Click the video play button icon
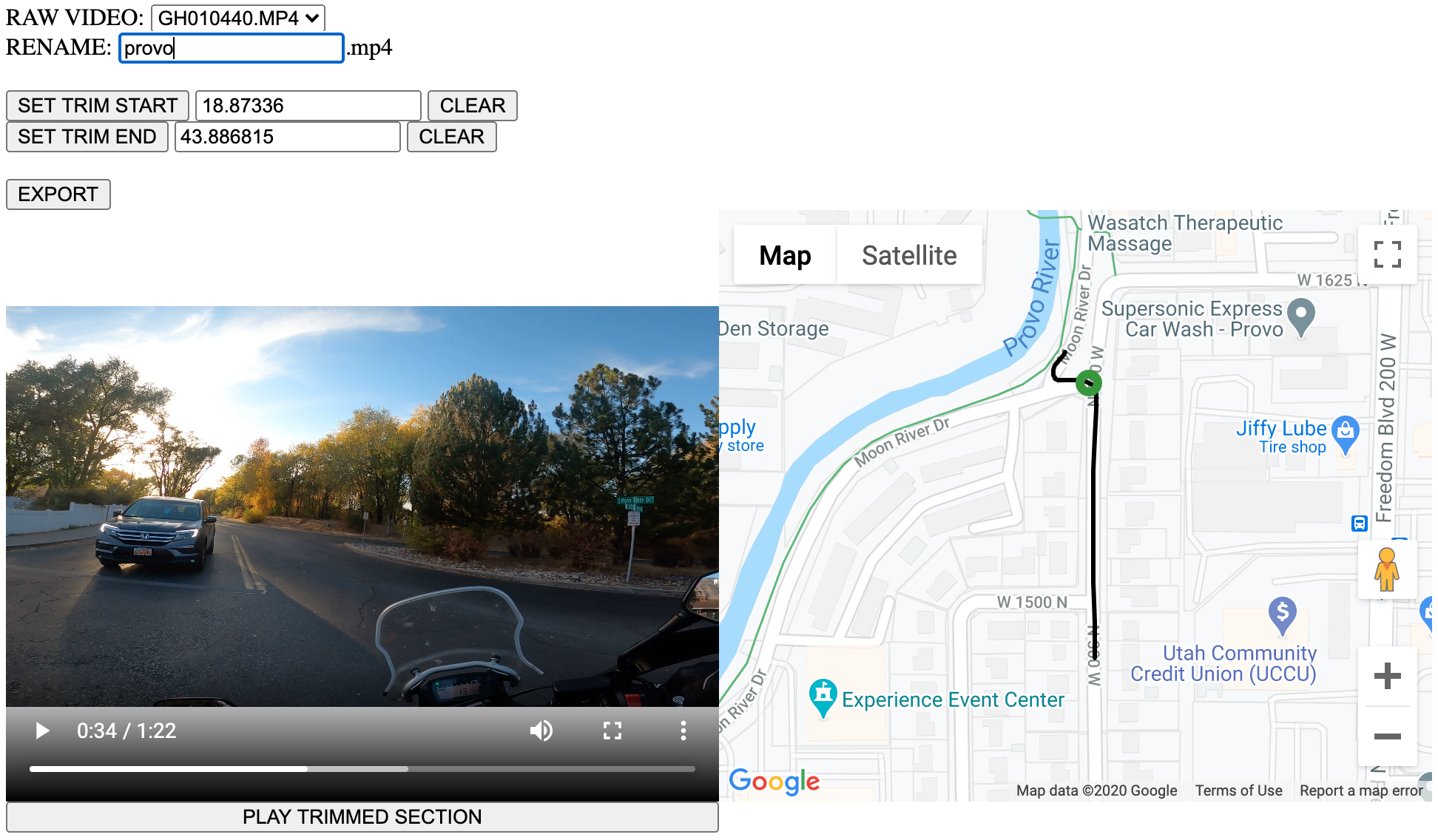 (42, 729)
